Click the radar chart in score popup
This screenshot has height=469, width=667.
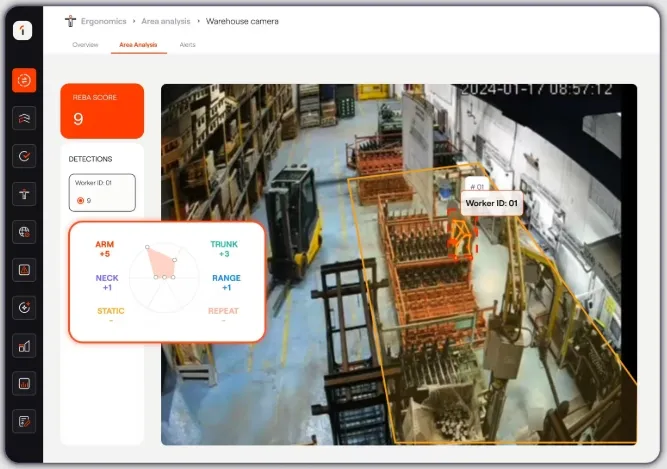coord(164,277)
